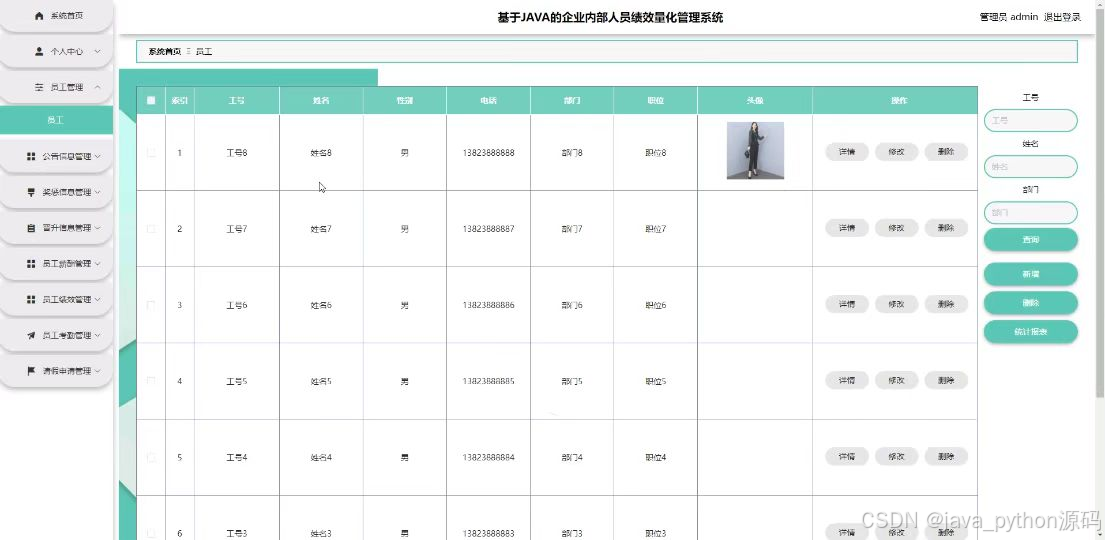Click the 姓名6 cell
Viewport: 1105px width, 540px height.
pos(321,305)
